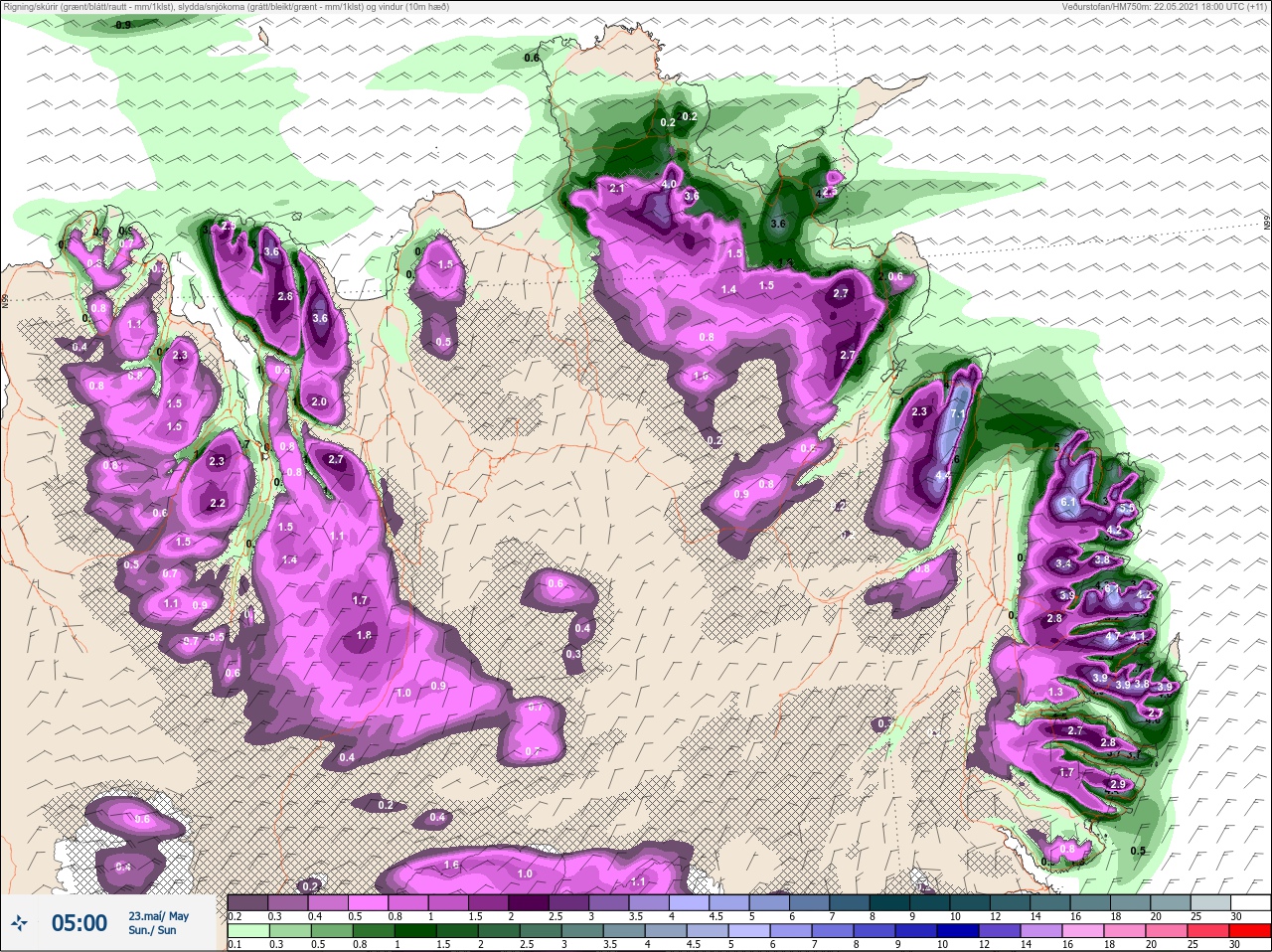Click the 4.4 precipitation value on the map
This screenshot has width=1272, height=952.
pyautogui.click(x=943, y=476)
